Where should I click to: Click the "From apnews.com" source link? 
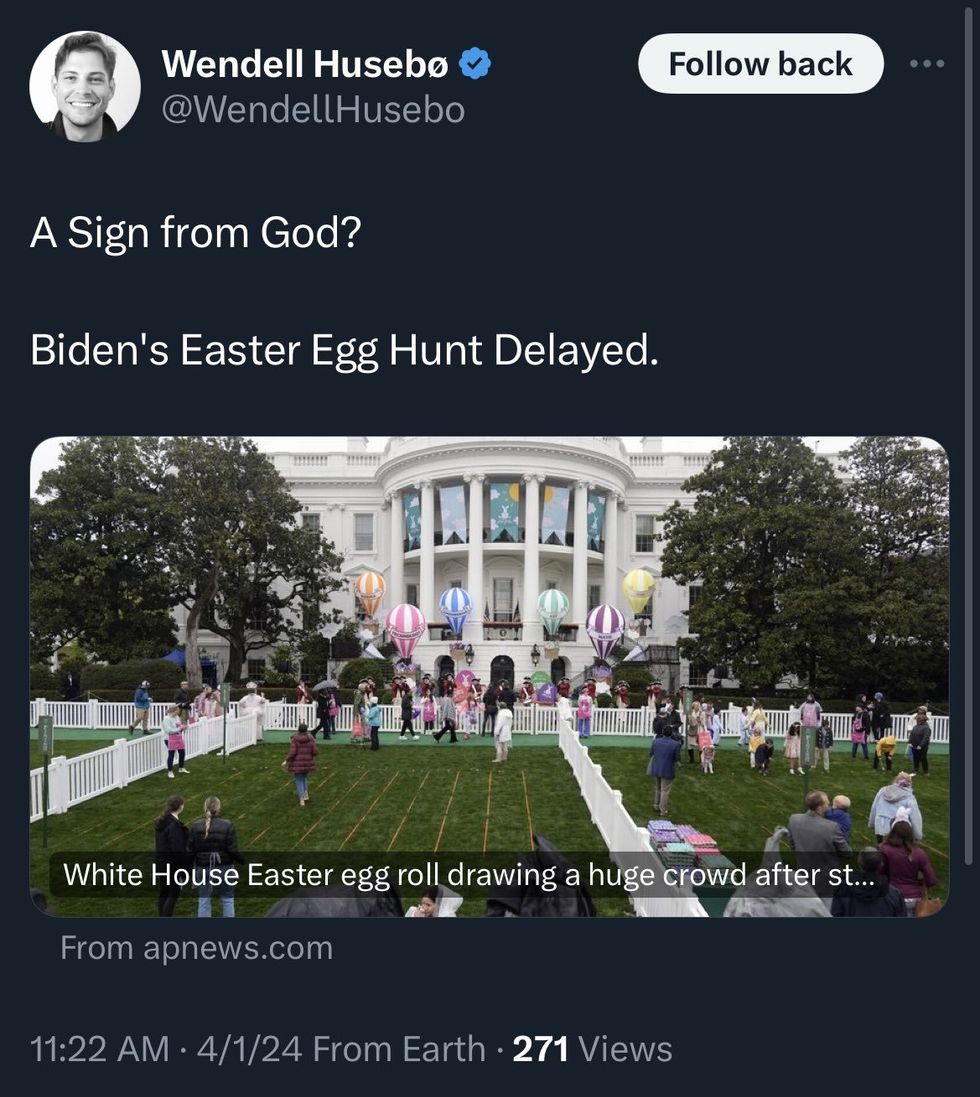point(196,948)
